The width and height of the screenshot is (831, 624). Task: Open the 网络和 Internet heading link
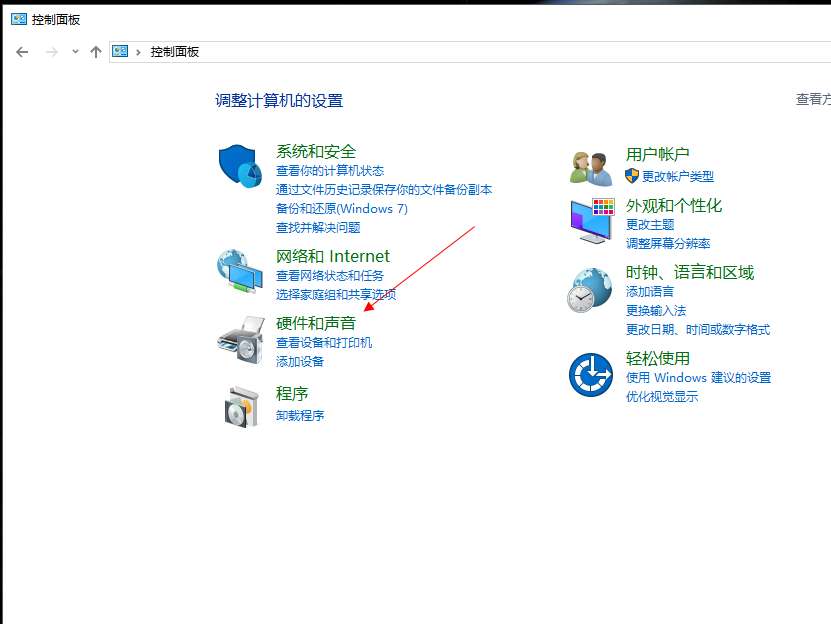click(333, 257)
